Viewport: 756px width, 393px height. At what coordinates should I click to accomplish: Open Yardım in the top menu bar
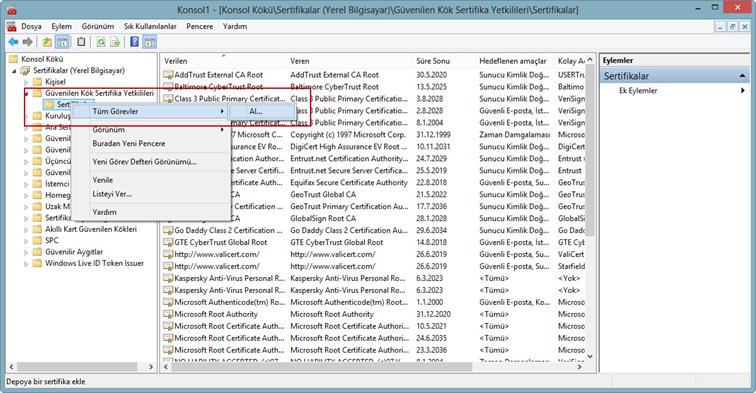pyautogui.click(x=235, y=27)
